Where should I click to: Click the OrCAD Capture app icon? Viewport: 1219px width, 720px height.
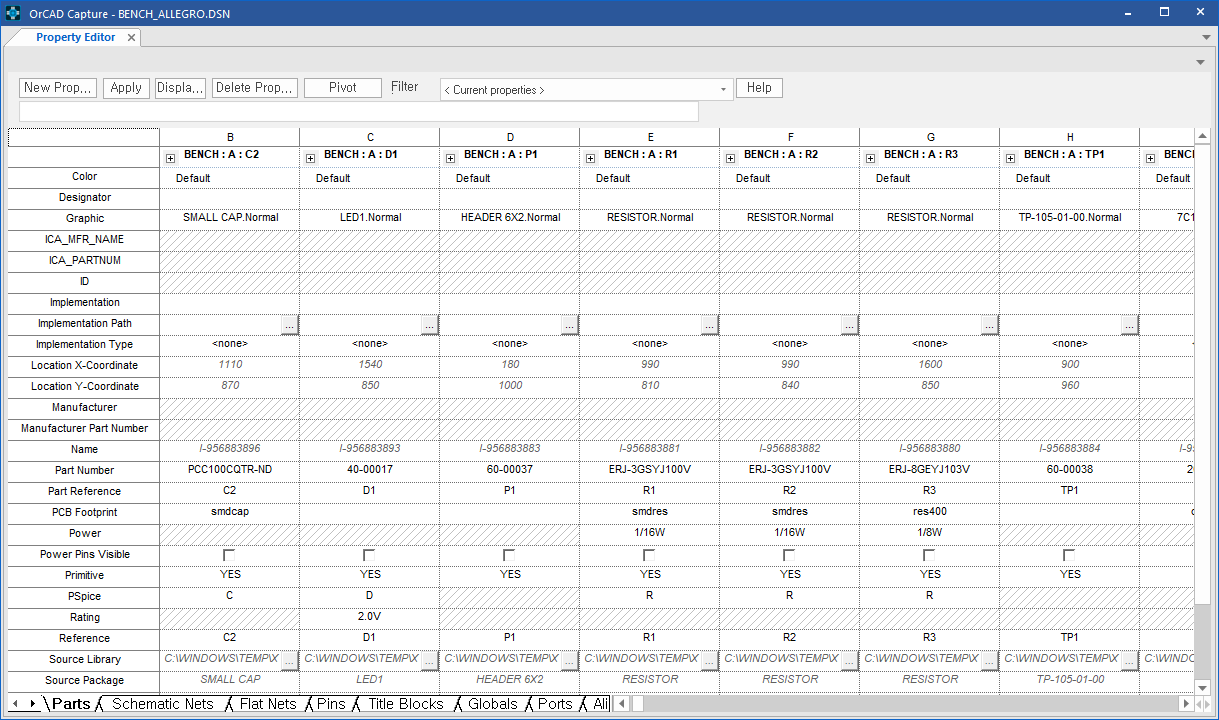[x=13, y=12]
